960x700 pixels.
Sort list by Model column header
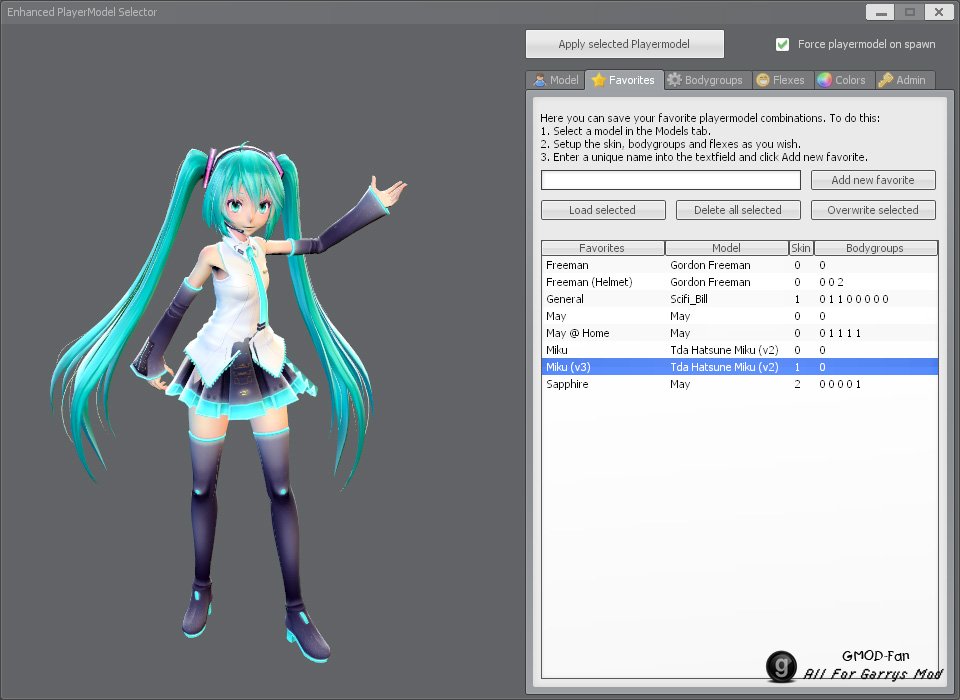point(727,248)
